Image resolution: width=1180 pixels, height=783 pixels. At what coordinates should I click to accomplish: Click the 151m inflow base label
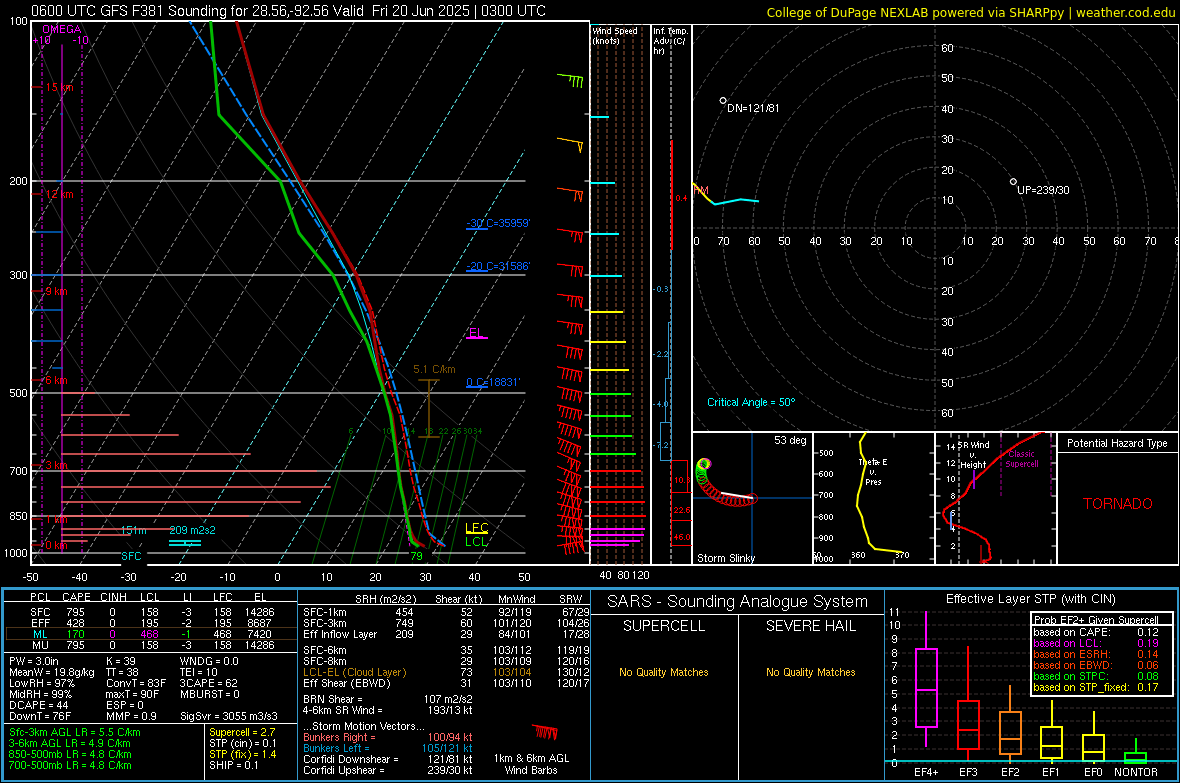point(134,530)
